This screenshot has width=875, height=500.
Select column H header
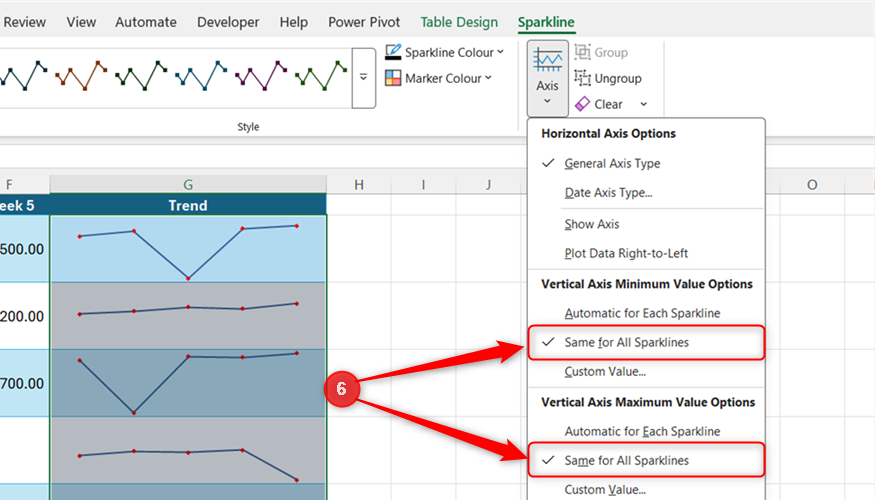pyautogui.click(x=359, y=184)
